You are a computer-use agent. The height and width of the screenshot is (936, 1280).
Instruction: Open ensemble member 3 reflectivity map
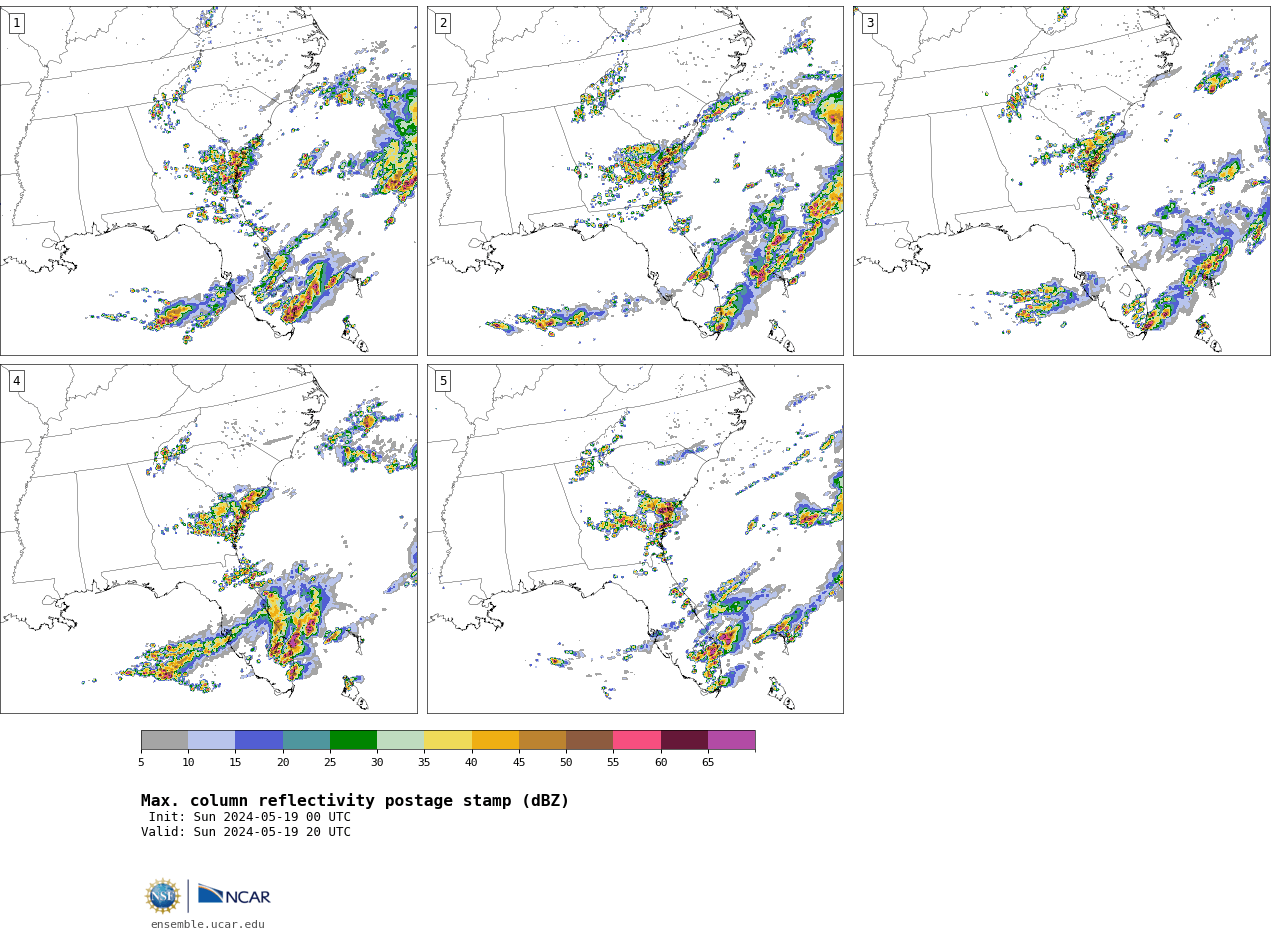coord(1061,181)
